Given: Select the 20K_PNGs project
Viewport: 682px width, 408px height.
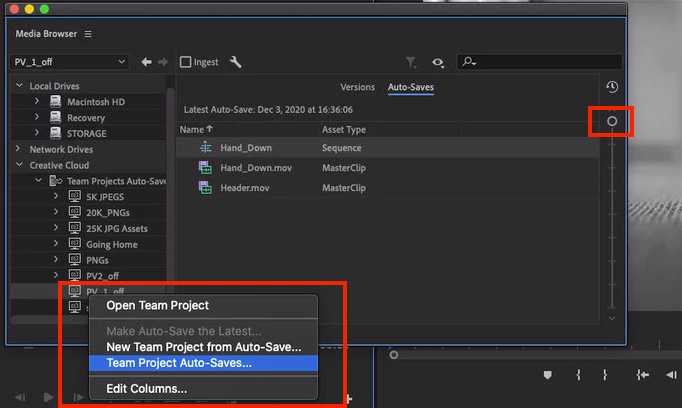Looking at the screenshot, I should click(x=108, y=213).
